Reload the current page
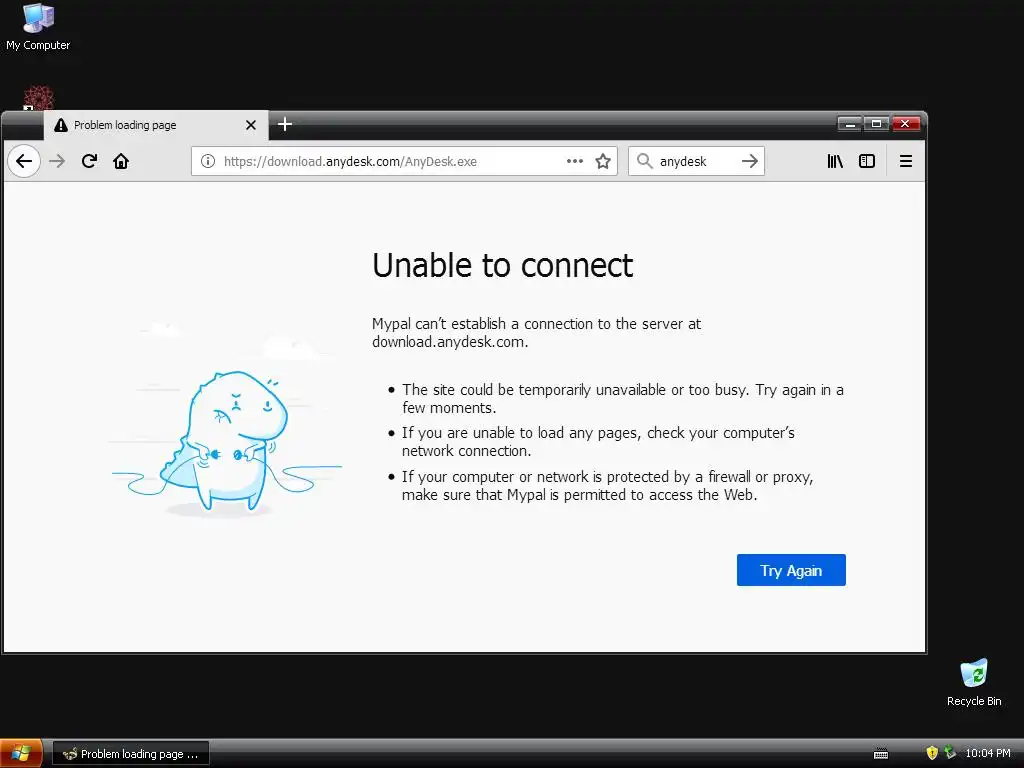 (89, 161)
